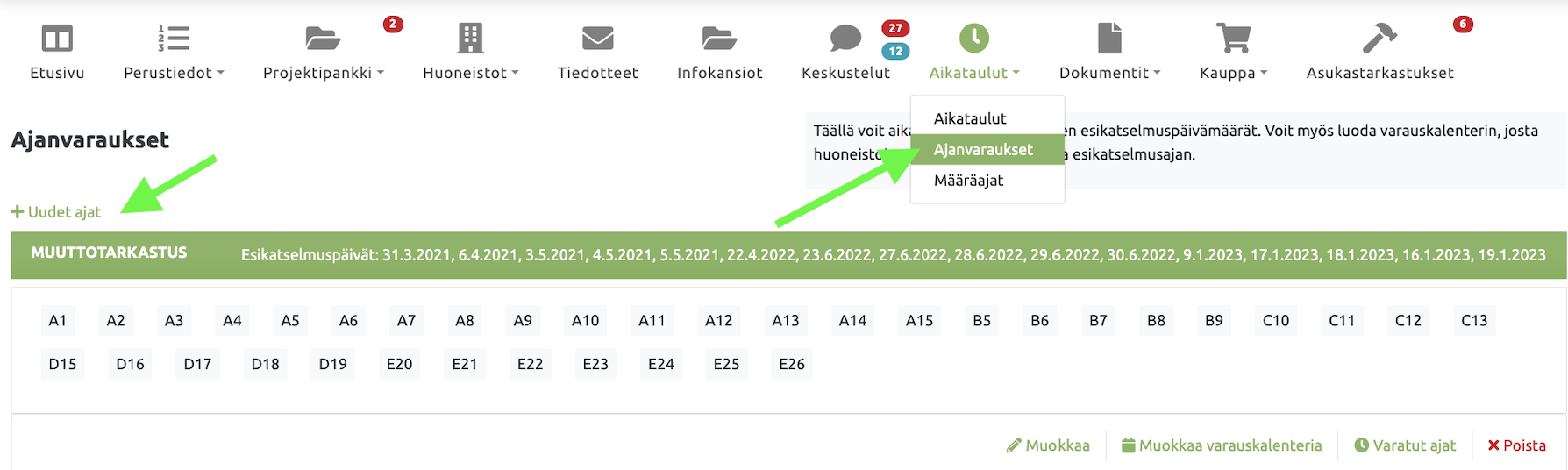Click the Infokansiot folder icon
Viewport: 1568px width, 470px height.
pyautogui.click(x=719, y=39)
